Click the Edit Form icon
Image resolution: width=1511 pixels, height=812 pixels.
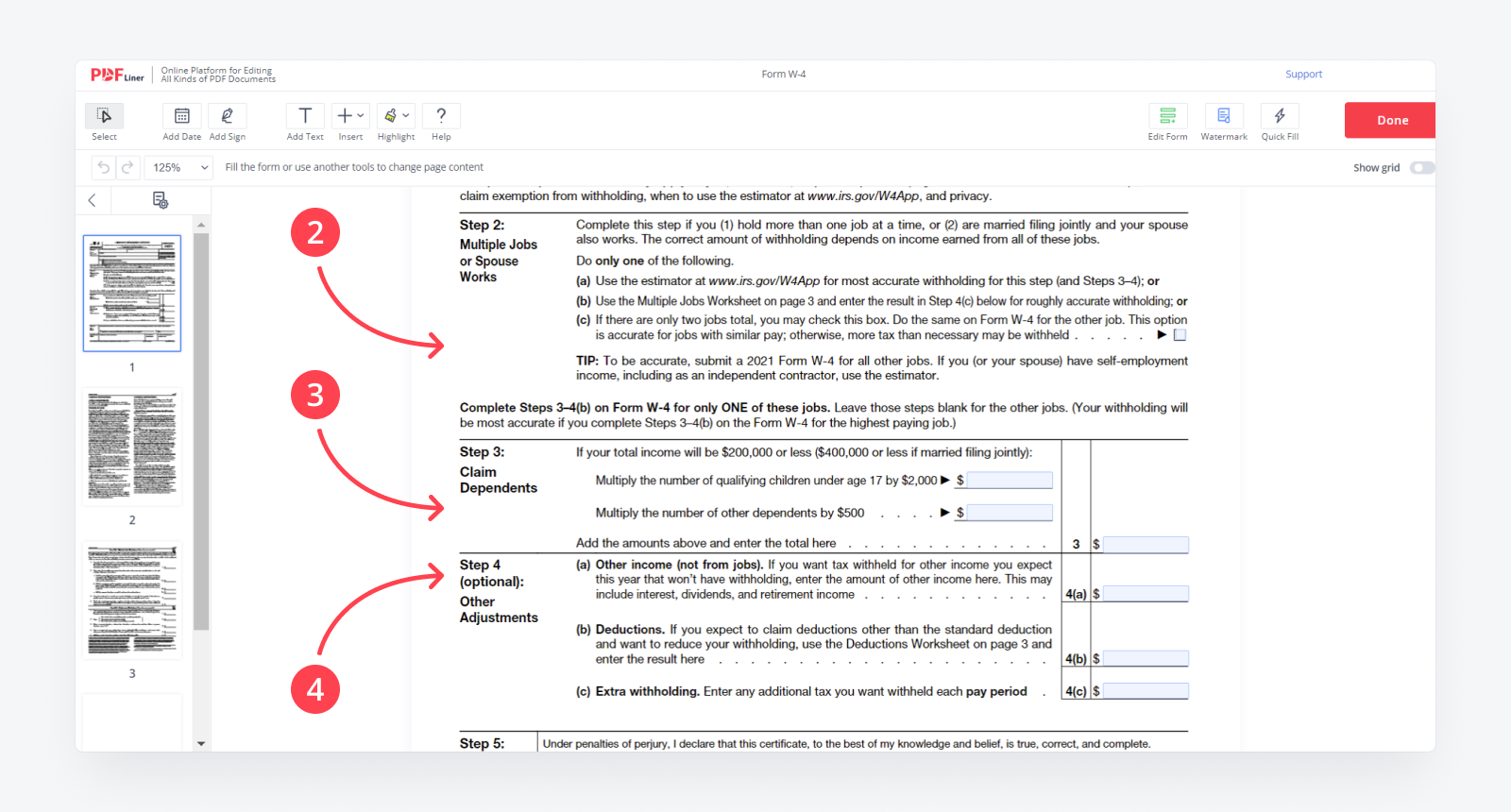[x=1167, y=116]
